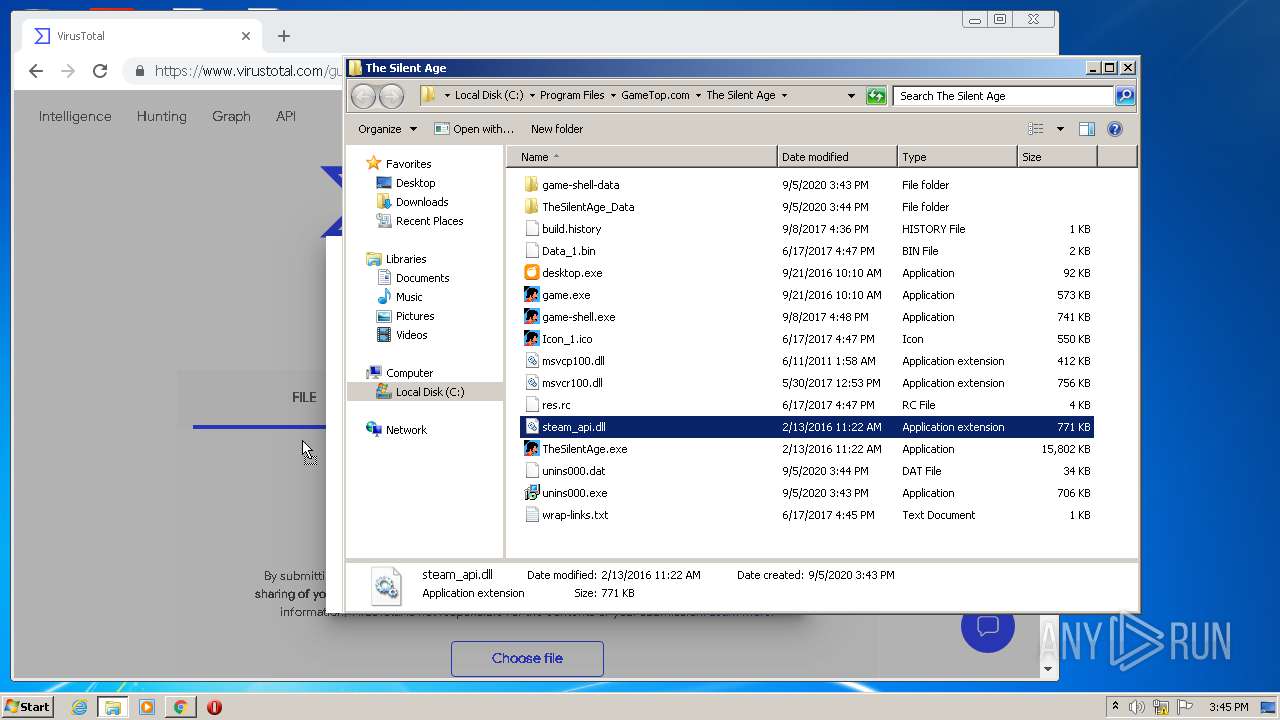Click the Explorer Forward navigation arrow
Viewport: 1280px width, 720px height.
[x=391, y=96]
